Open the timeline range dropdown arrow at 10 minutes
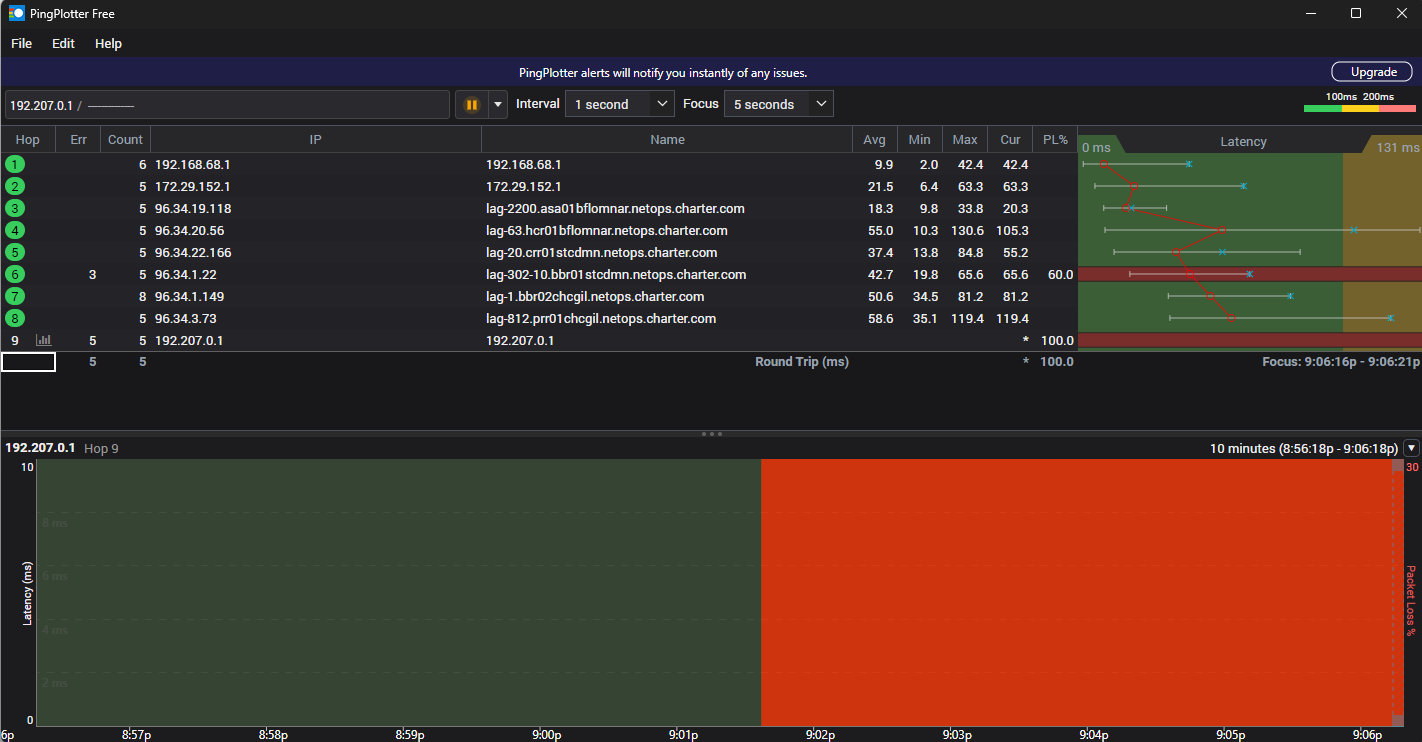The height and width of the screenshot is (742, 1422). (x=1411, y=448)
